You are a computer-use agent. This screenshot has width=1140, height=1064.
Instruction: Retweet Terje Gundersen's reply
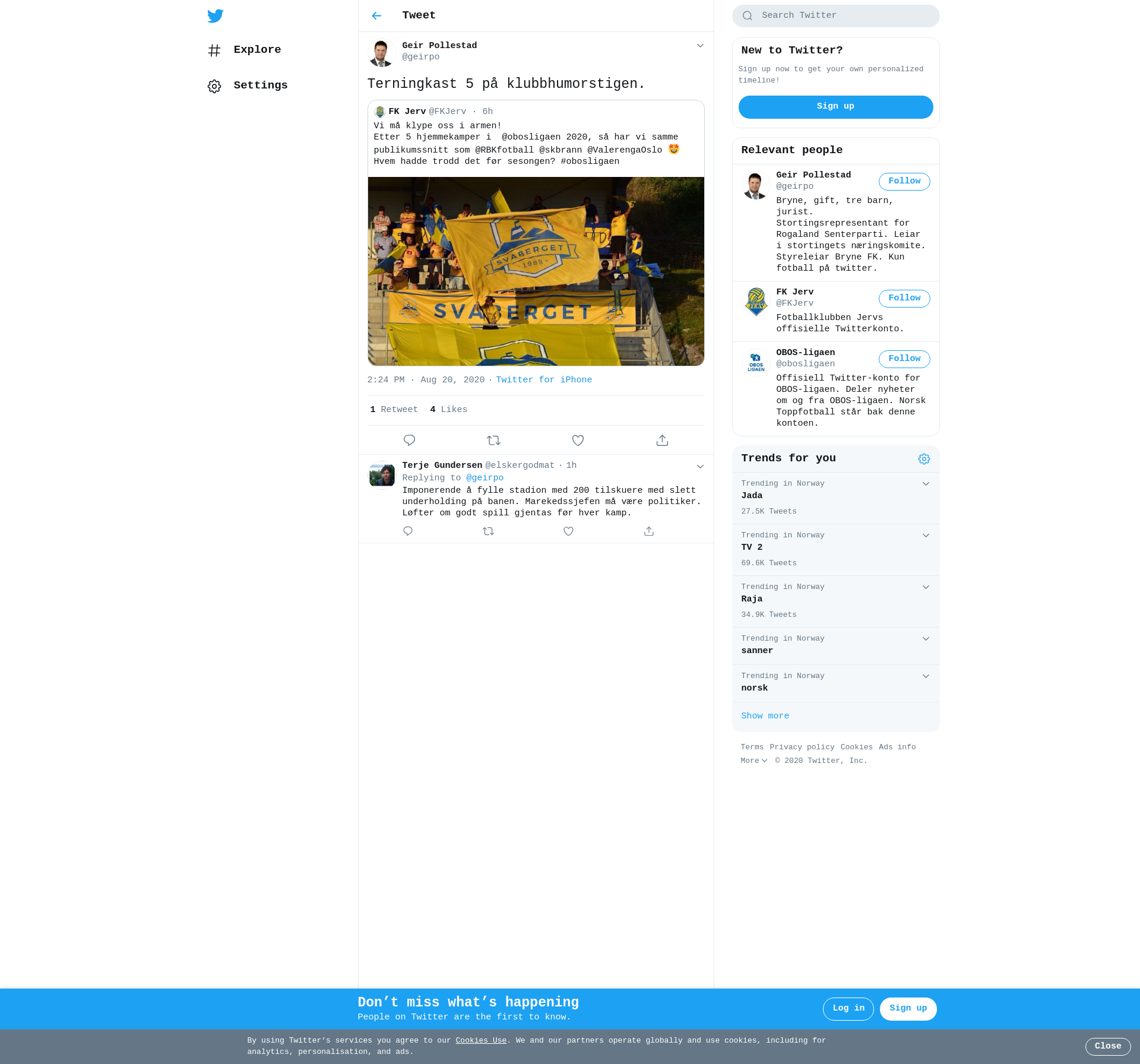pyautogui.click(x=488, y=531)
